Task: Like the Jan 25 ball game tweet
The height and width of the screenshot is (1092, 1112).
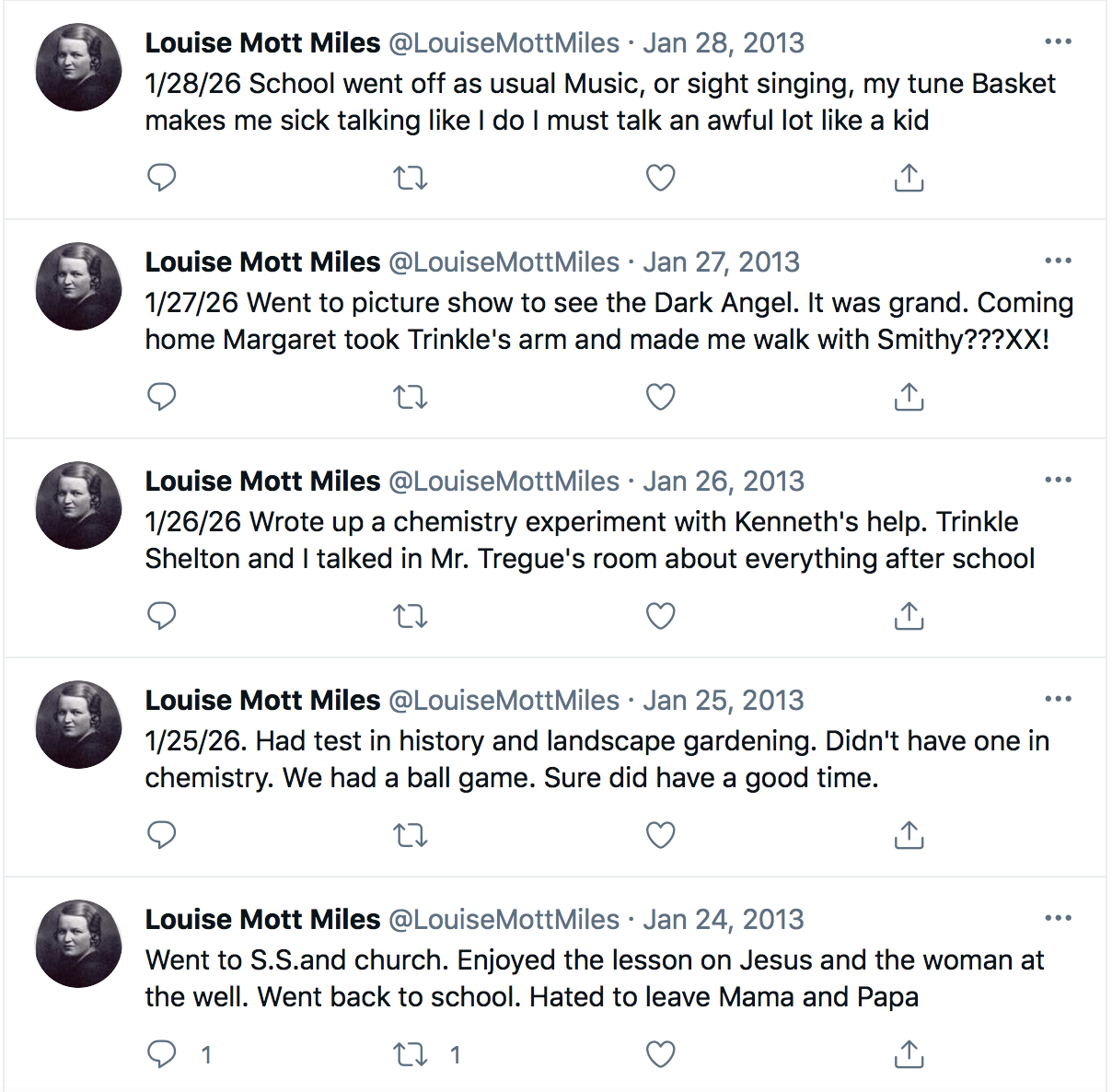Action: click(660, 834)
